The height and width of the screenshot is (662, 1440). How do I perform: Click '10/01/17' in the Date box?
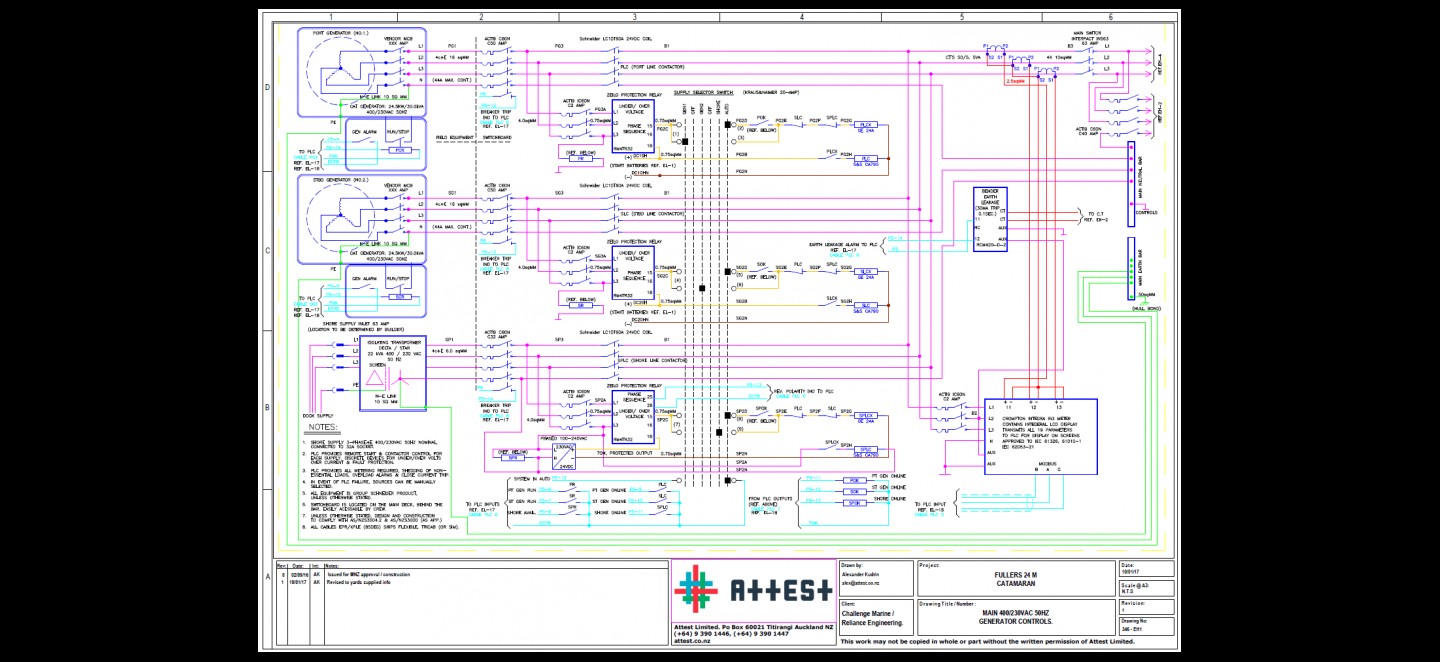[x=1130, y=573]
